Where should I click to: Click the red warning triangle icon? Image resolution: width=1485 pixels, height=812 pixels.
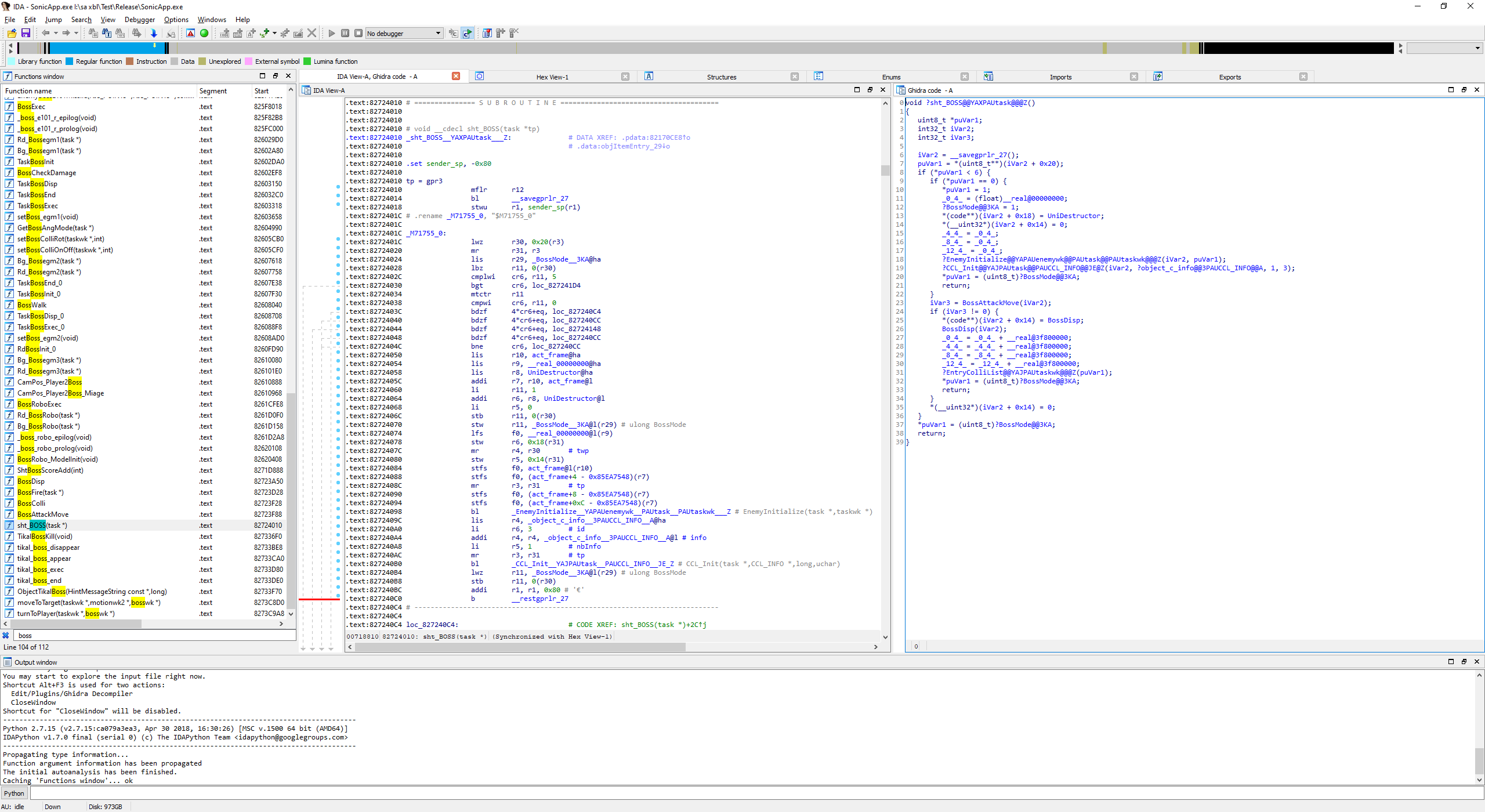pyautogui.click(x=190, y=33)
